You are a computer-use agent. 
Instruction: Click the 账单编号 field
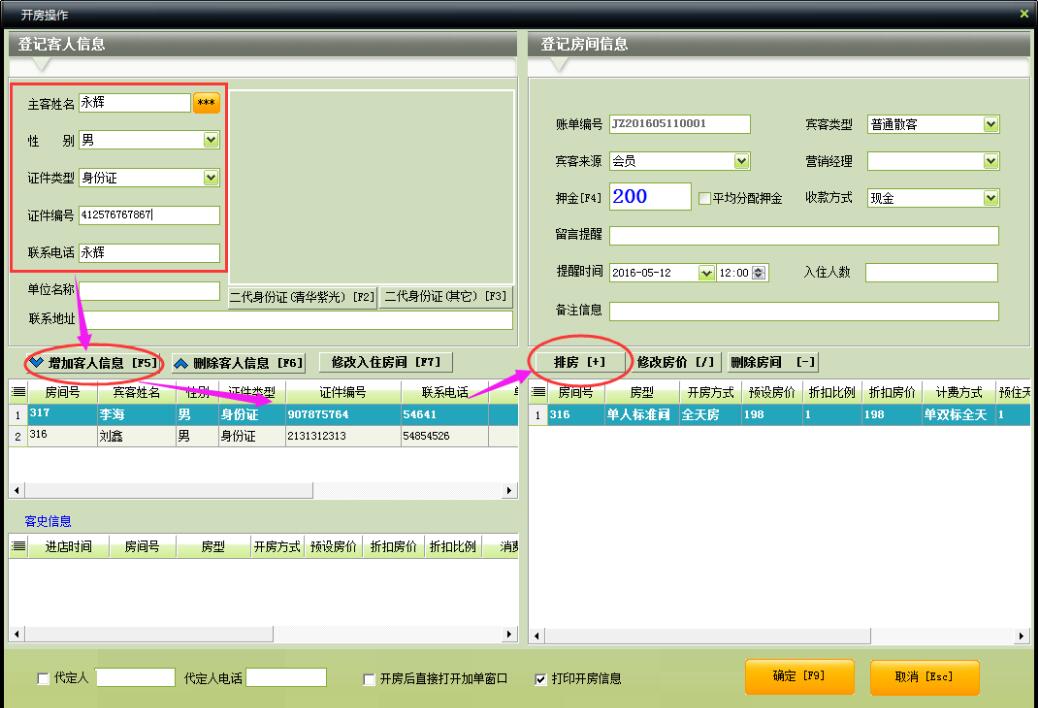click(680, 124)
